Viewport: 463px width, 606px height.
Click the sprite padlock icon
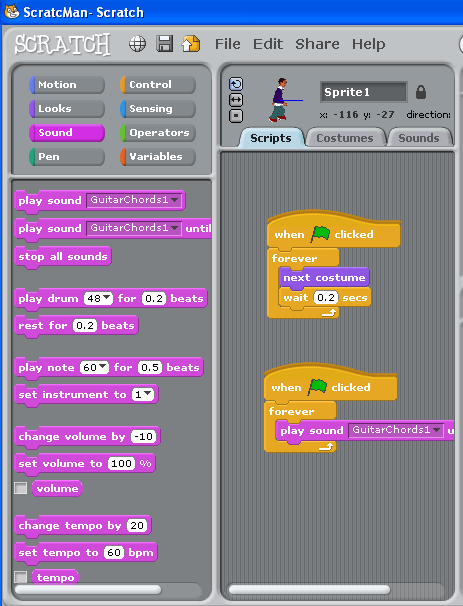coord(421,92)
